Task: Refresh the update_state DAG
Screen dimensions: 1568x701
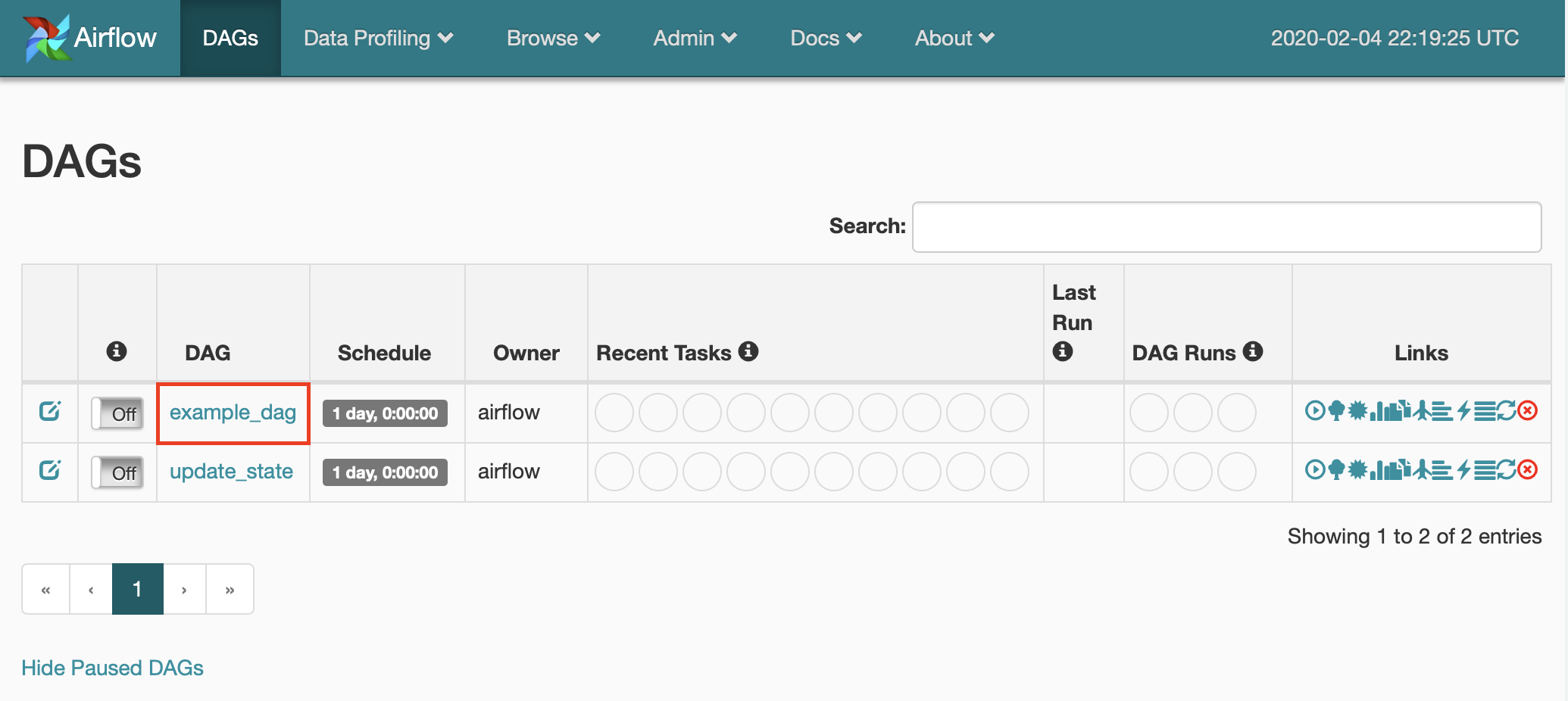Action: coord(1506,472)
